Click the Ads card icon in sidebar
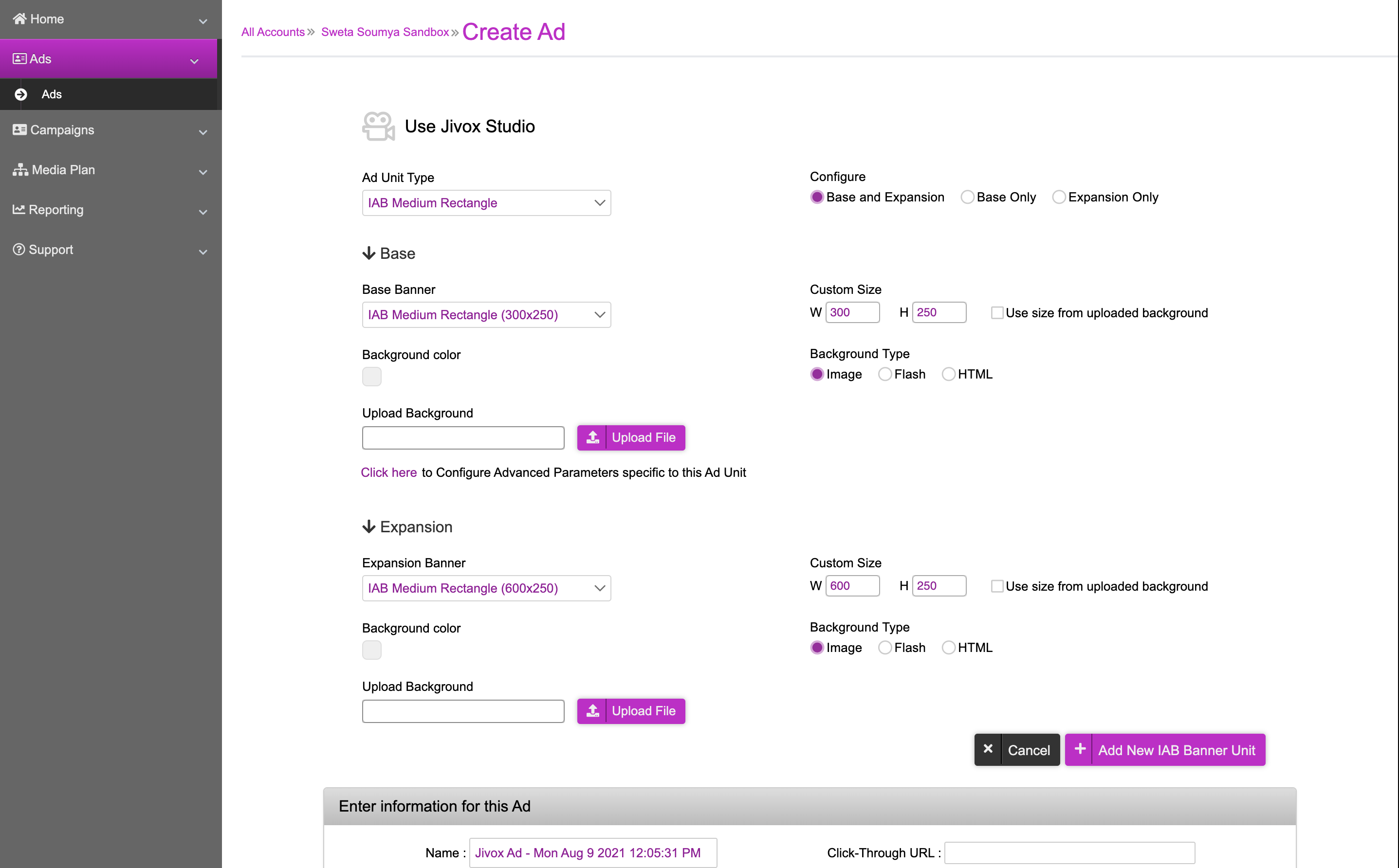The image size is (1399, 868). pos(19,58)
